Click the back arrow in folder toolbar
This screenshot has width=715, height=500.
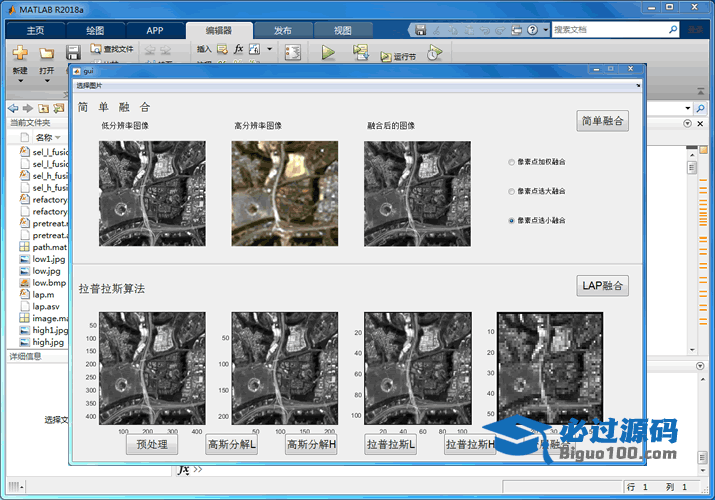pos(13,108)
